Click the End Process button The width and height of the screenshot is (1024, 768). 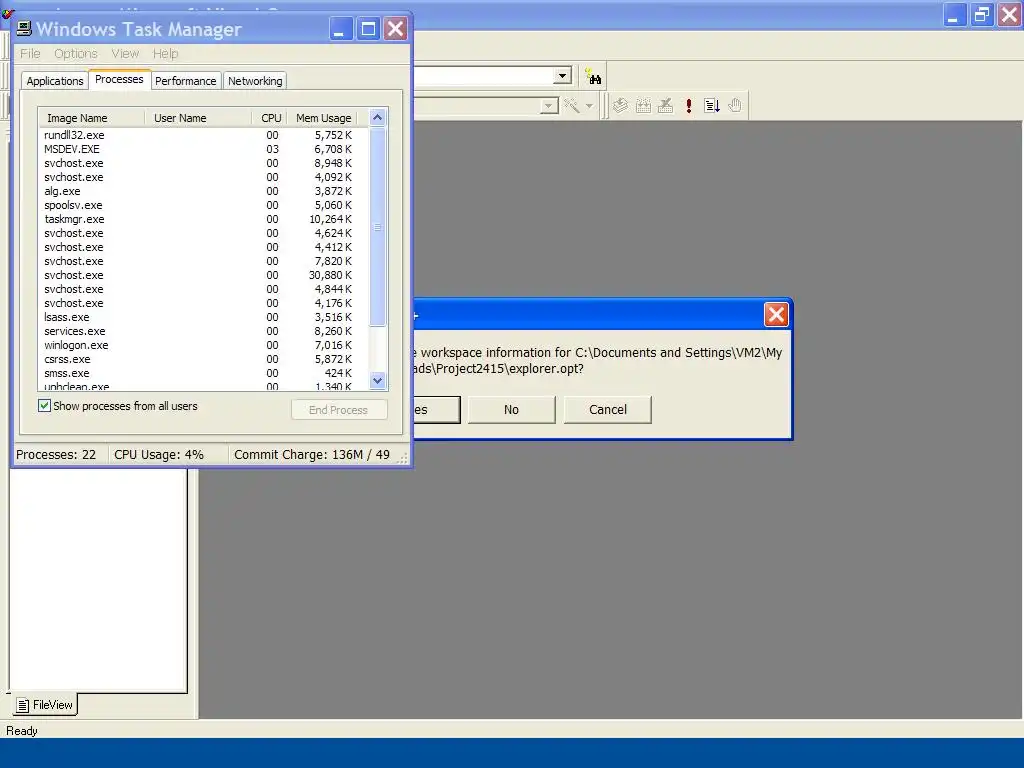point(339,409)
